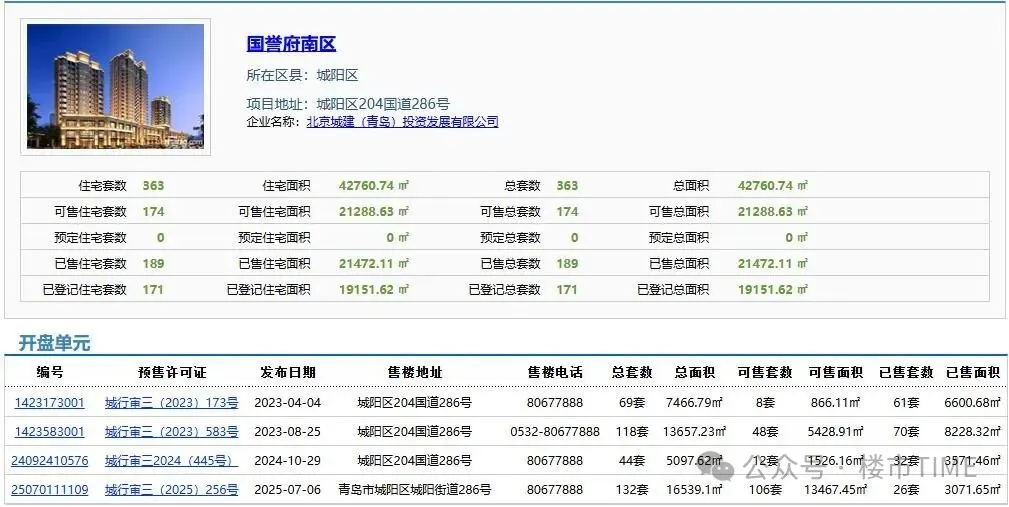Open permit 城行审三(2023)173号

[172, 403]
